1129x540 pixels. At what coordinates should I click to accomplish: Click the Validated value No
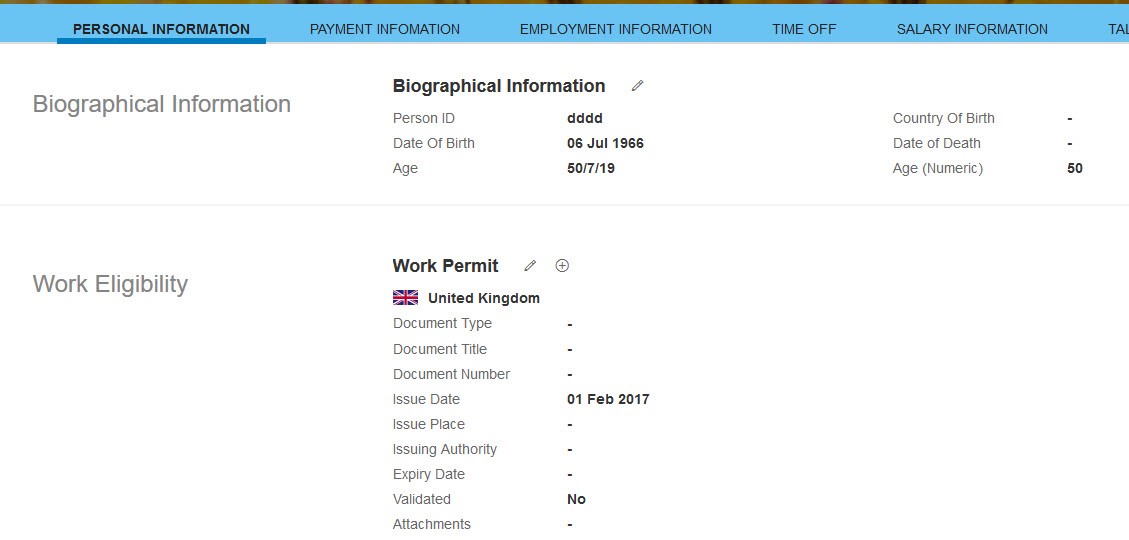point(577,499)
